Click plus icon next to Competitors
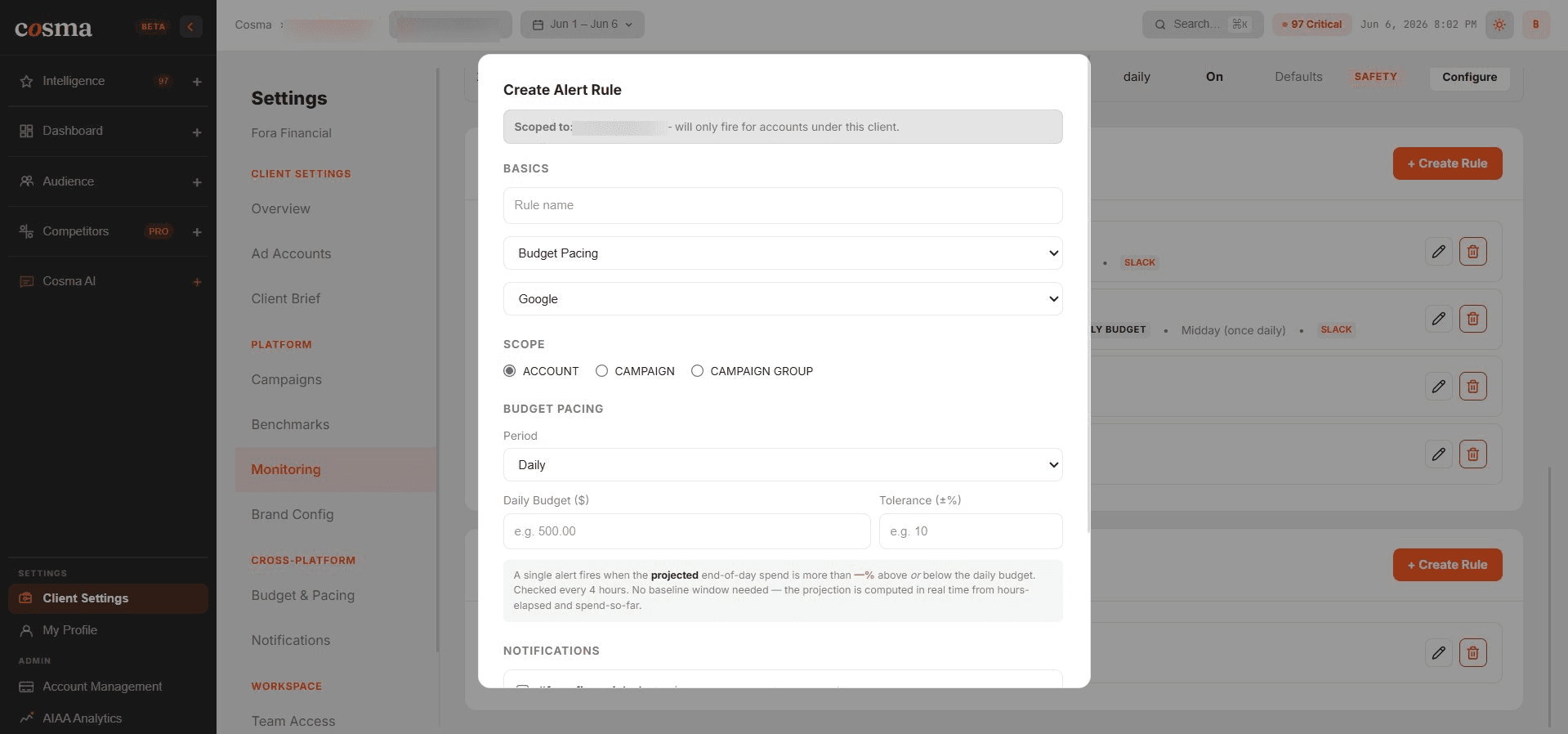The image size is (1568, 734). point(197,232)
